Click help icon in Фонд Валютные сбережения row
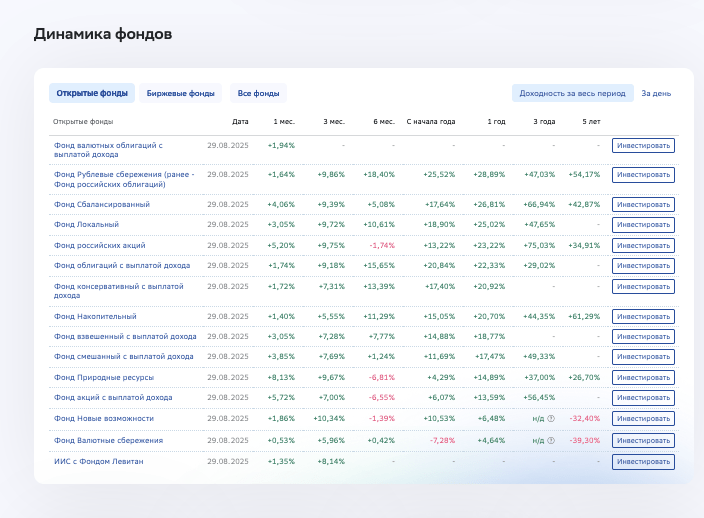 tap(551, 440)
